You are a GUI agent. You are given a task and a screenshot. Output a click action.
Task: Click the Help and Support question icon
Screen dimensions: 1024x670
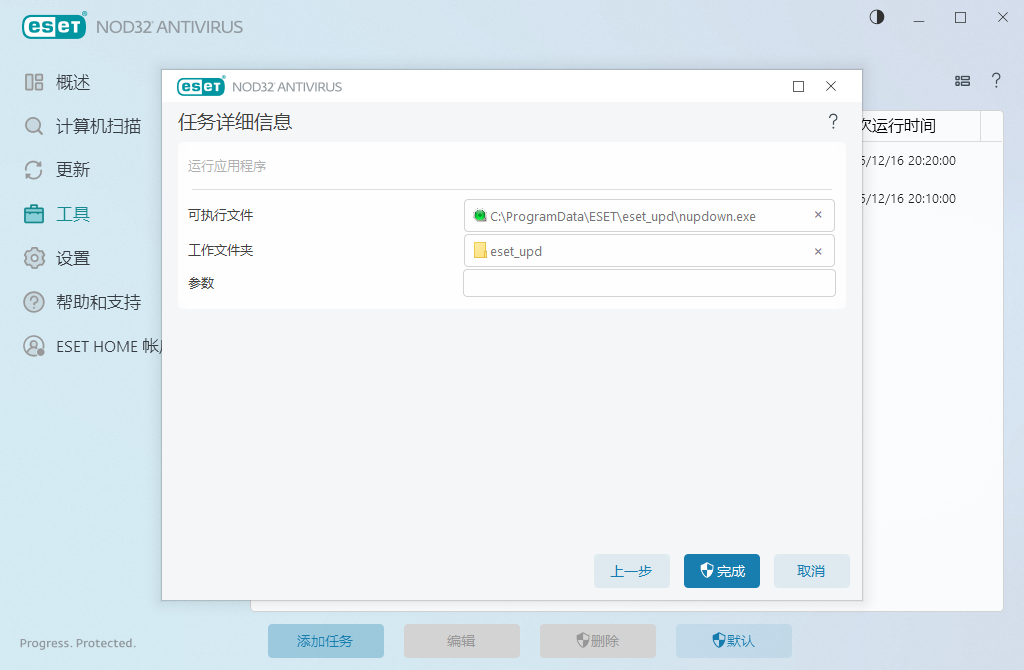(x=34, y=302)
